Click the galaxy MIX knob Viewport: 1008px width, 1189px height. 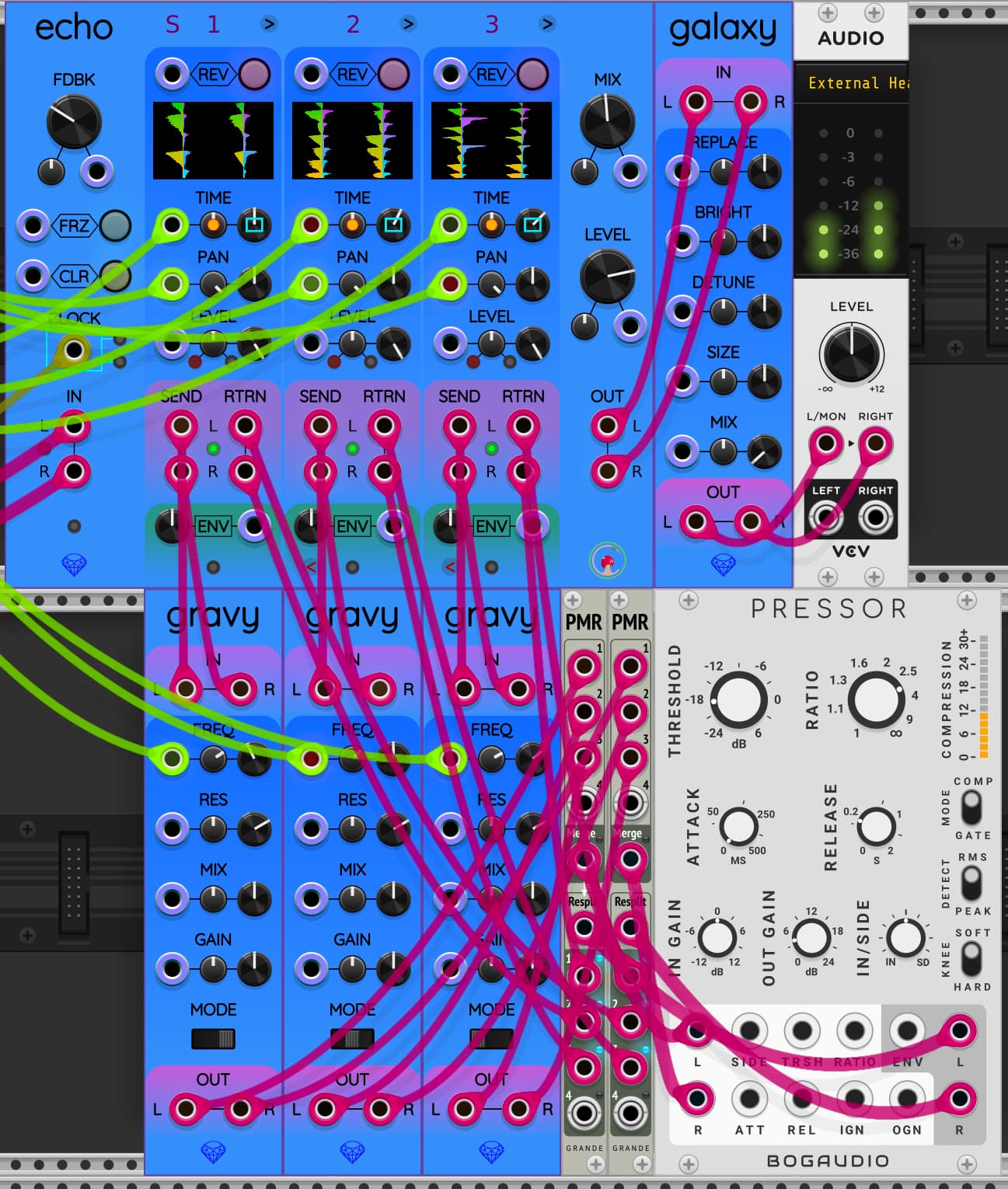coord(765,451)
